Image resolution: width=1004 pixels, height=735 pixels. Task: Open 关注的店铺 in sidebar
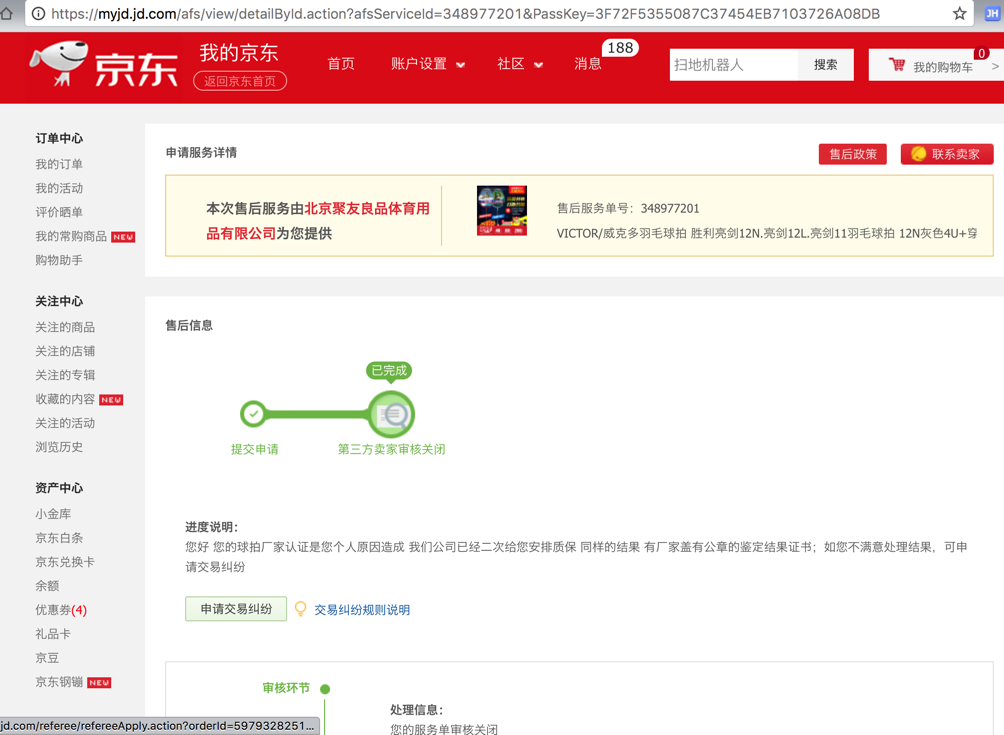(65, 351)
